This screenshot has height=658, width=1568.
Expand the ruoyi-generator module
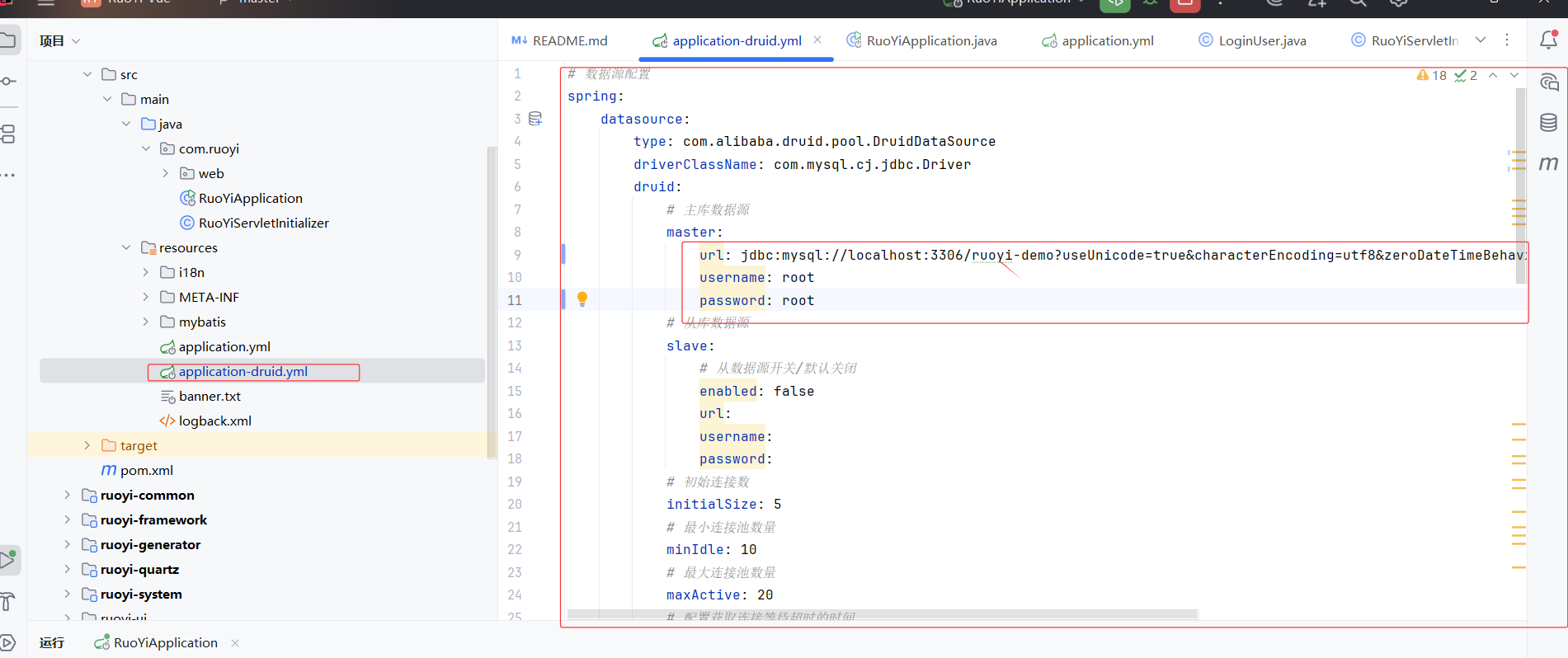click(x=68, y=544)
